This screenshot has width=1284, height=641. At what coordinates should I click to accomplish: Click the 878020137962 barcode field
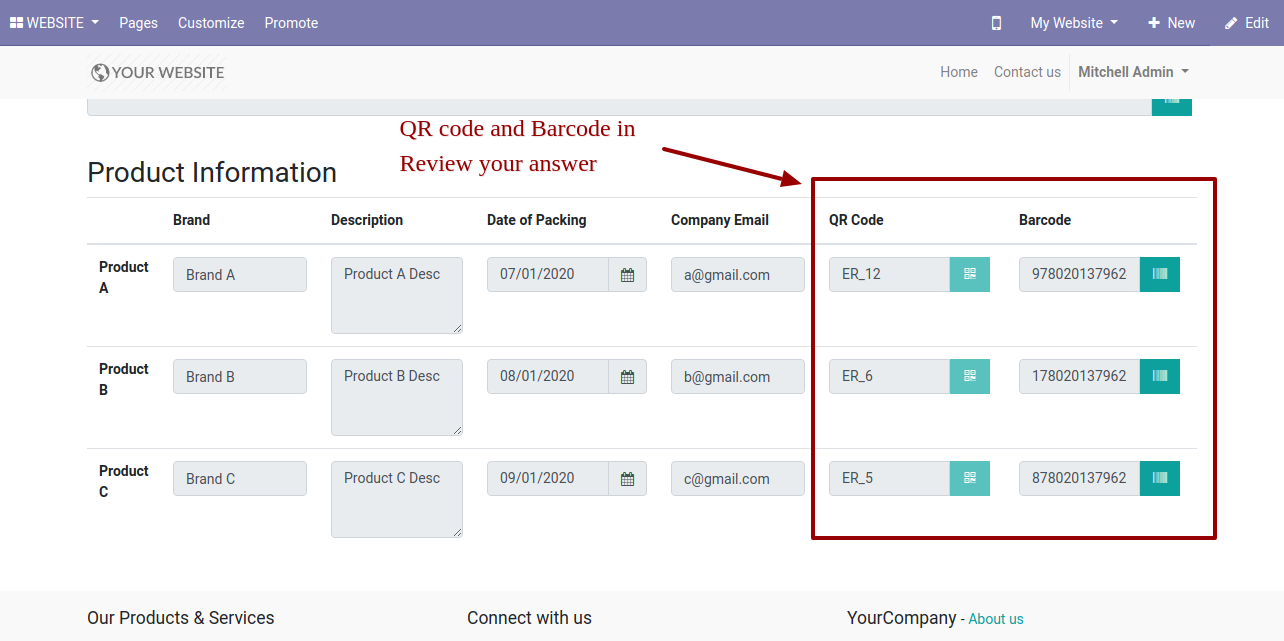pyautogui.click(x=1079, y=478)
